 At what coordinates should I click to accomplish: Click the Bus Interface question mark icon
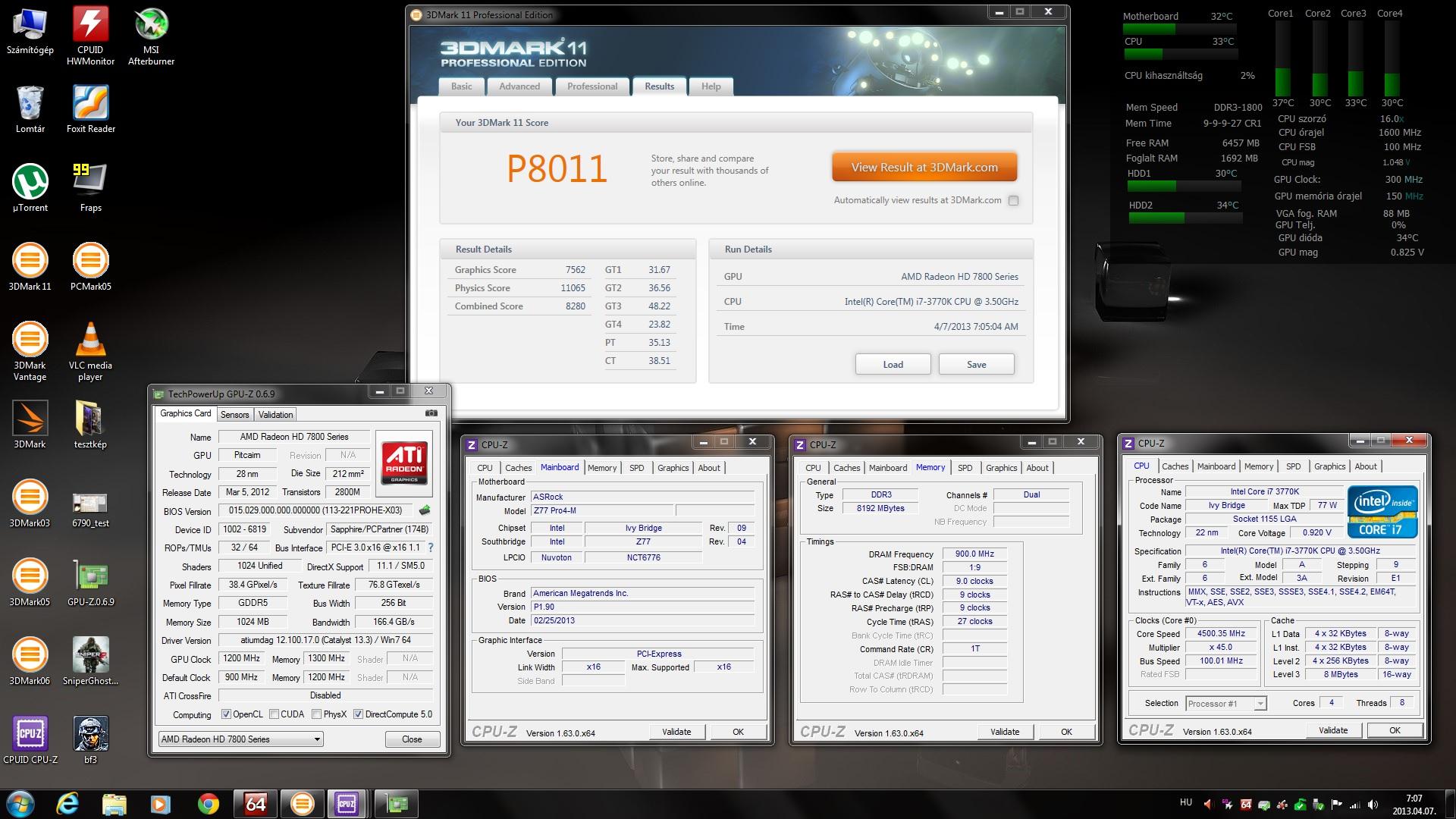point(431,548)
